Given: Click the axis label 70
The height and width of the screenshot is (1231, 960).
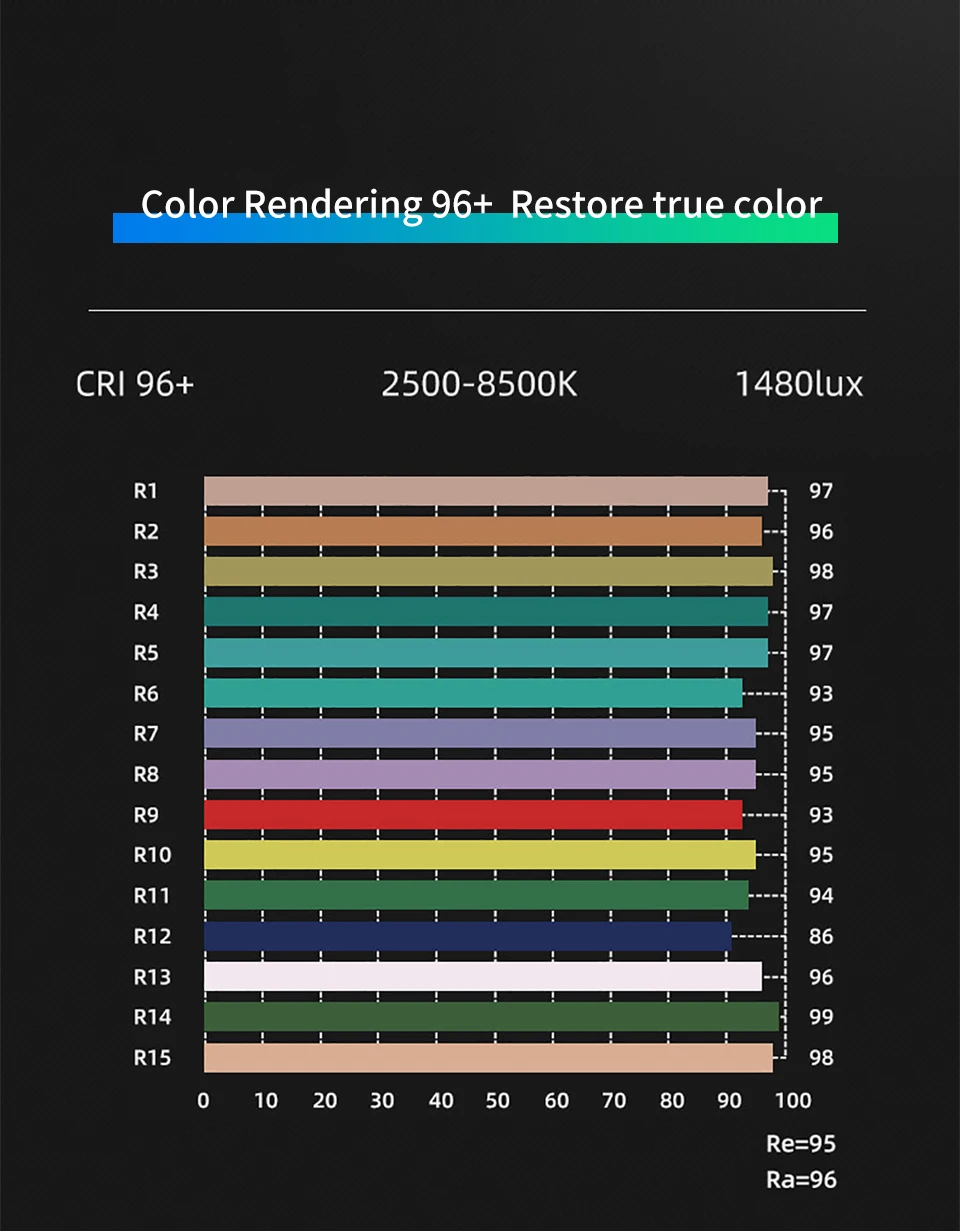Looking at the screenshot, I should (614, 1101).
